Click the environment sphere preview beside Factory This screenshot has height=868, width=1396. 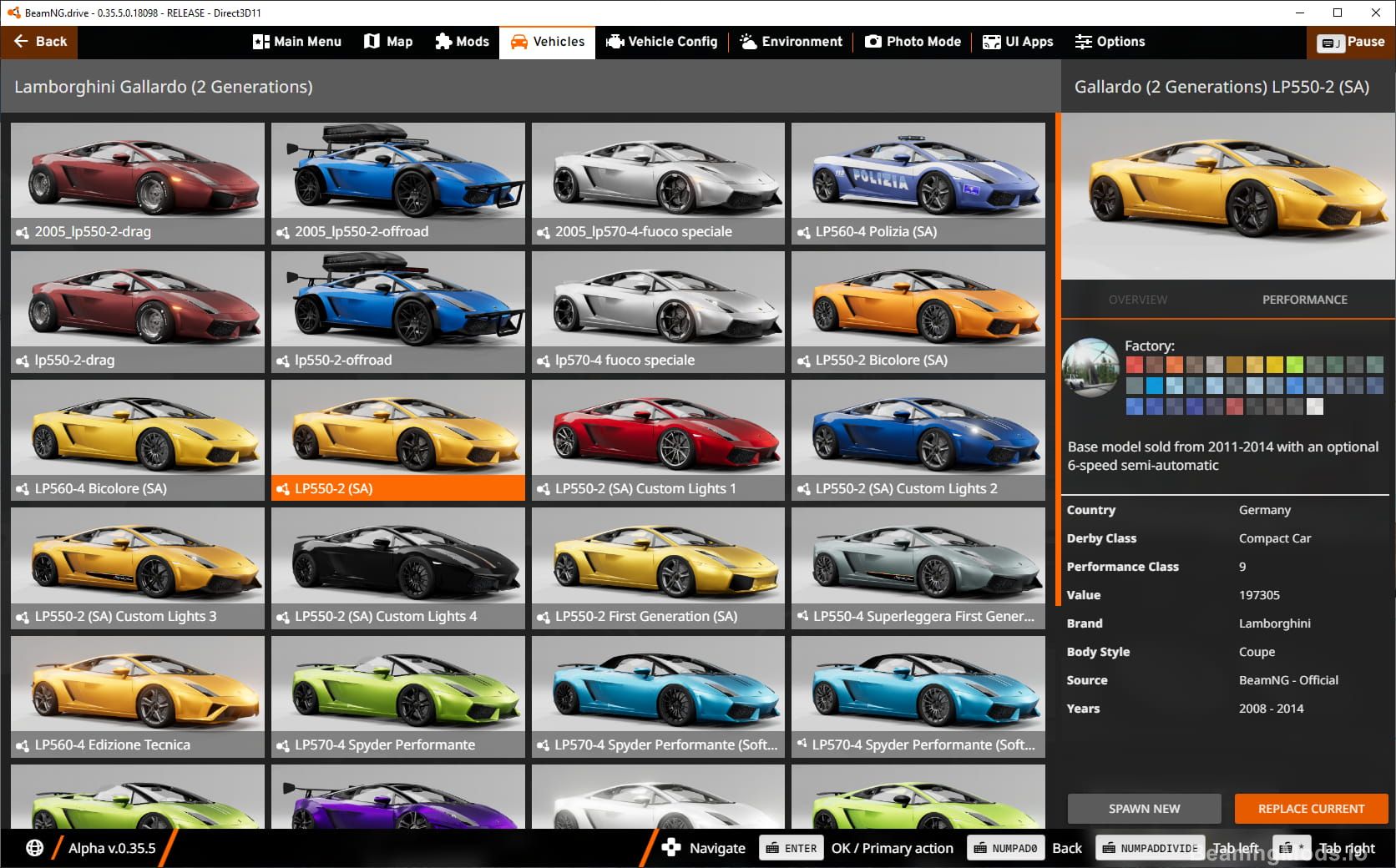click(x=1090, y=367)
